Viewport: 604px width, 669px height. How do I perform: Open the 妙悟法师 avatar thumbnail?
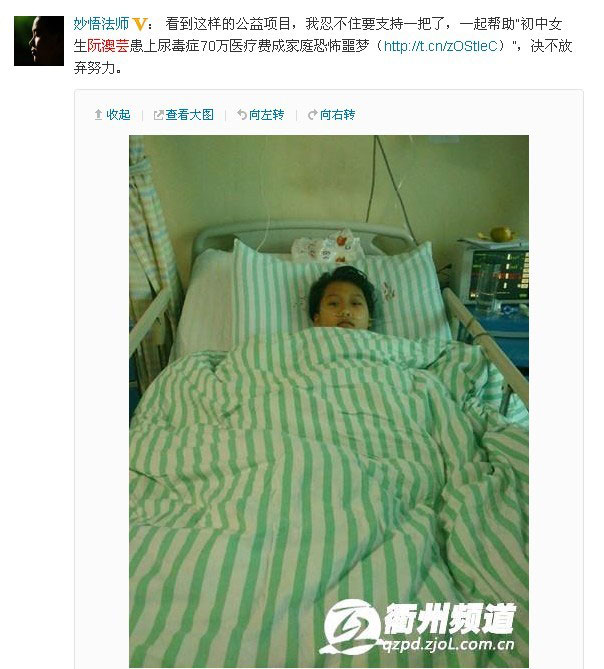39,41
